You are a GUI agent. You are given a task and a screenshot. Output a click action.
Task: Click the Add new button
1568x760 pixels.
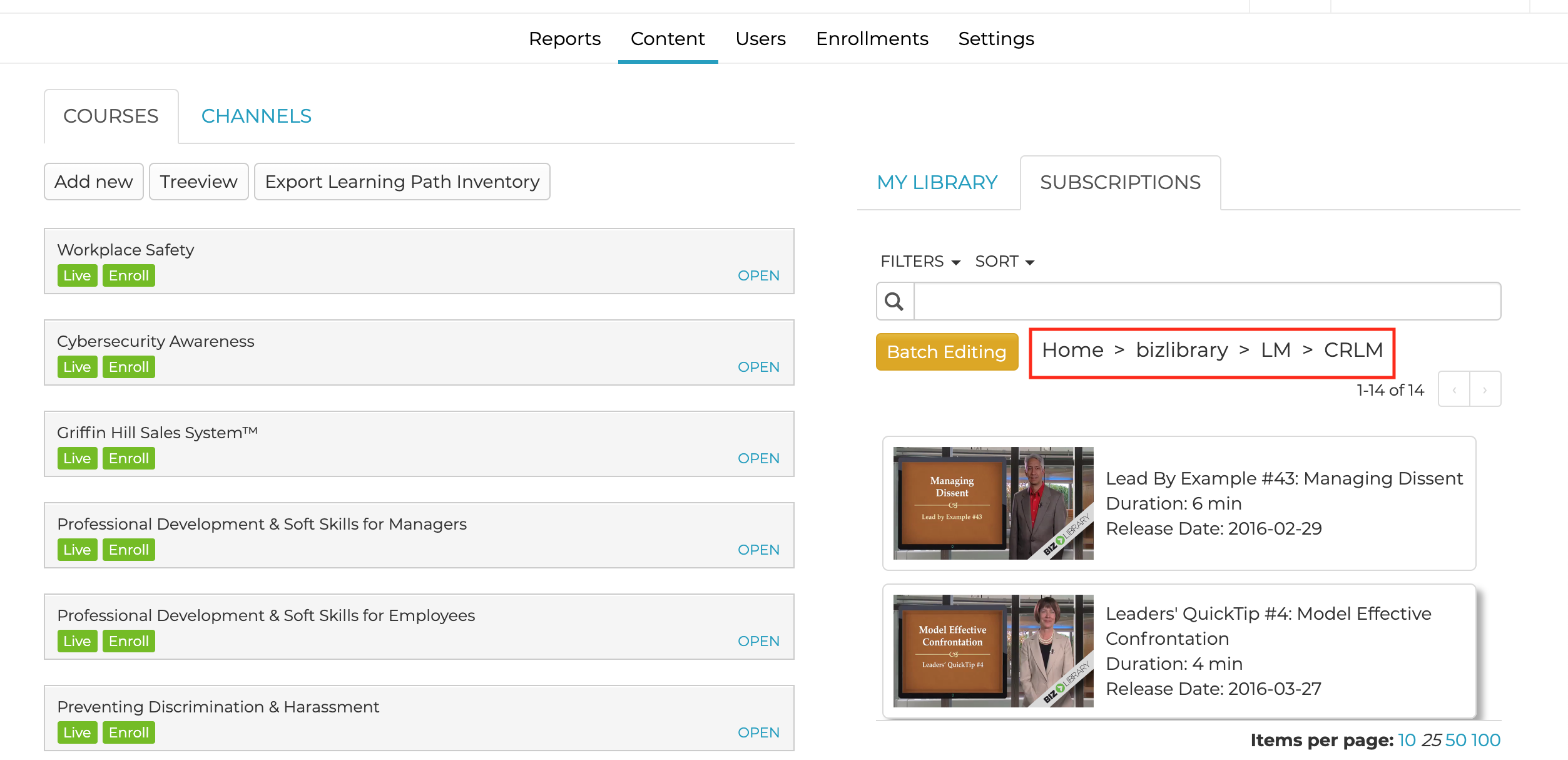[x=94, y=182]
